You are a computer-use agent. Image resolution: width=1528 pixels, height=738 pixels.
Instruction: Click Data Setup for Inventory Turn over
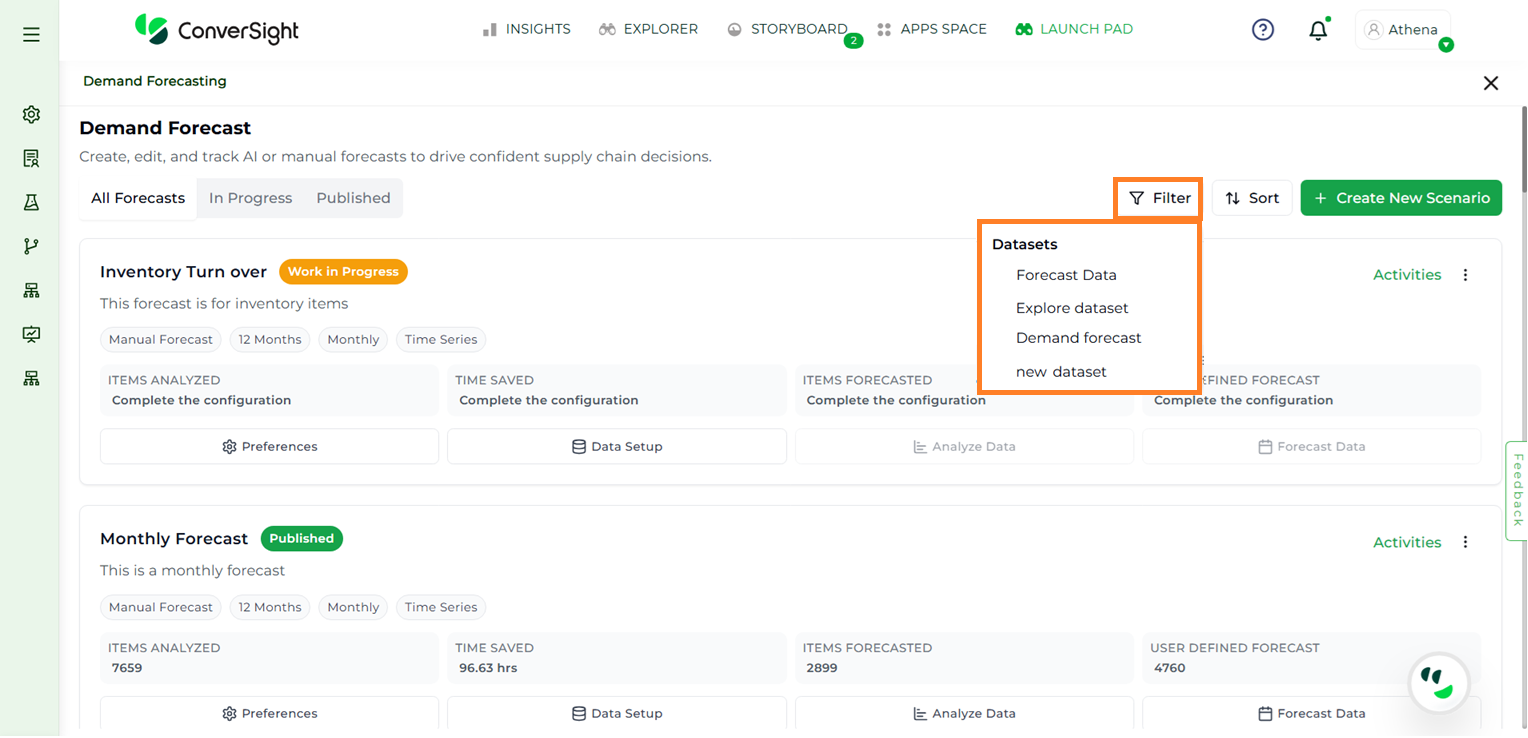pos(616,447)
